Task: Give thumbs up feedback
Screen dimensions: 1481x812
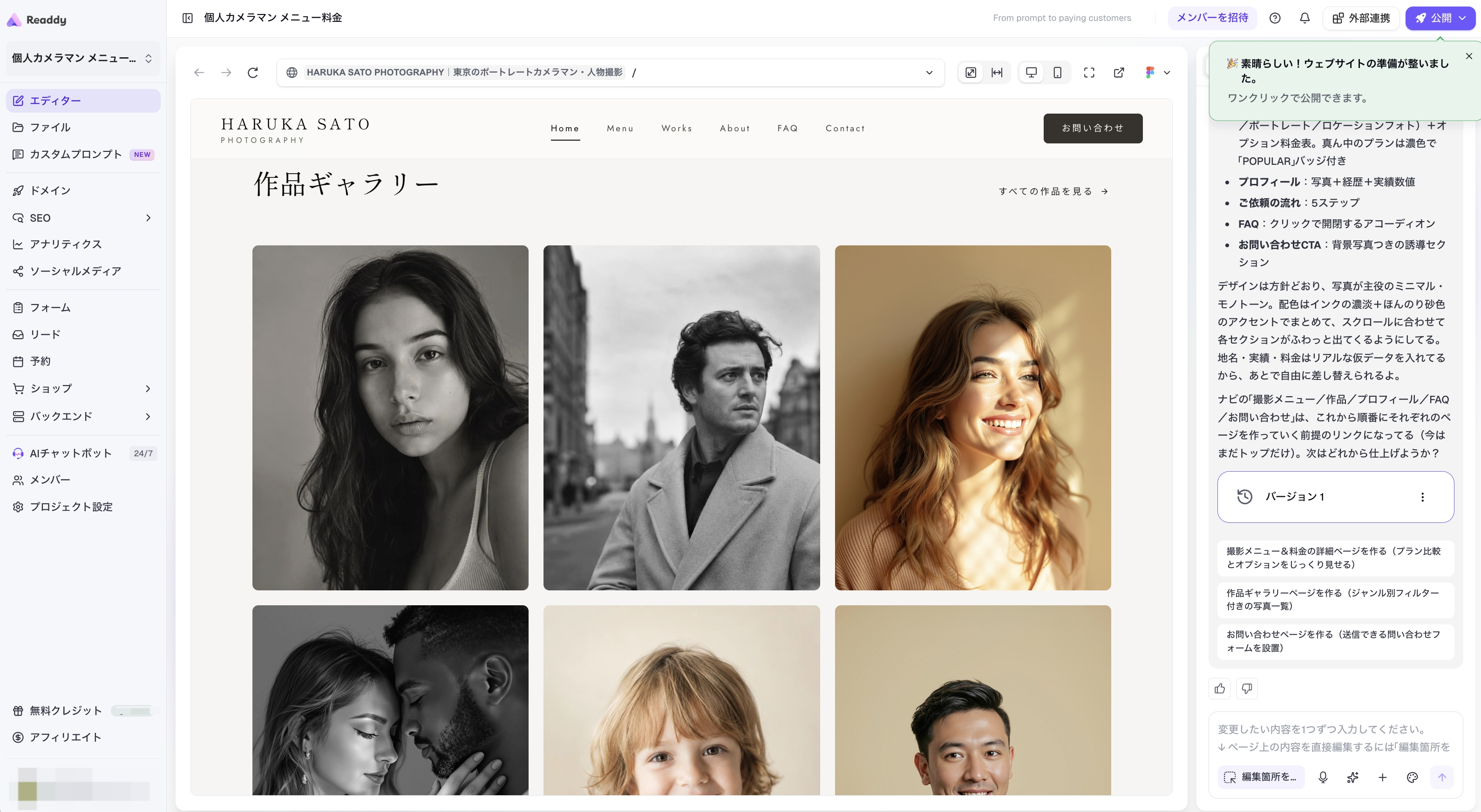Action: (x=1219, y=689)
